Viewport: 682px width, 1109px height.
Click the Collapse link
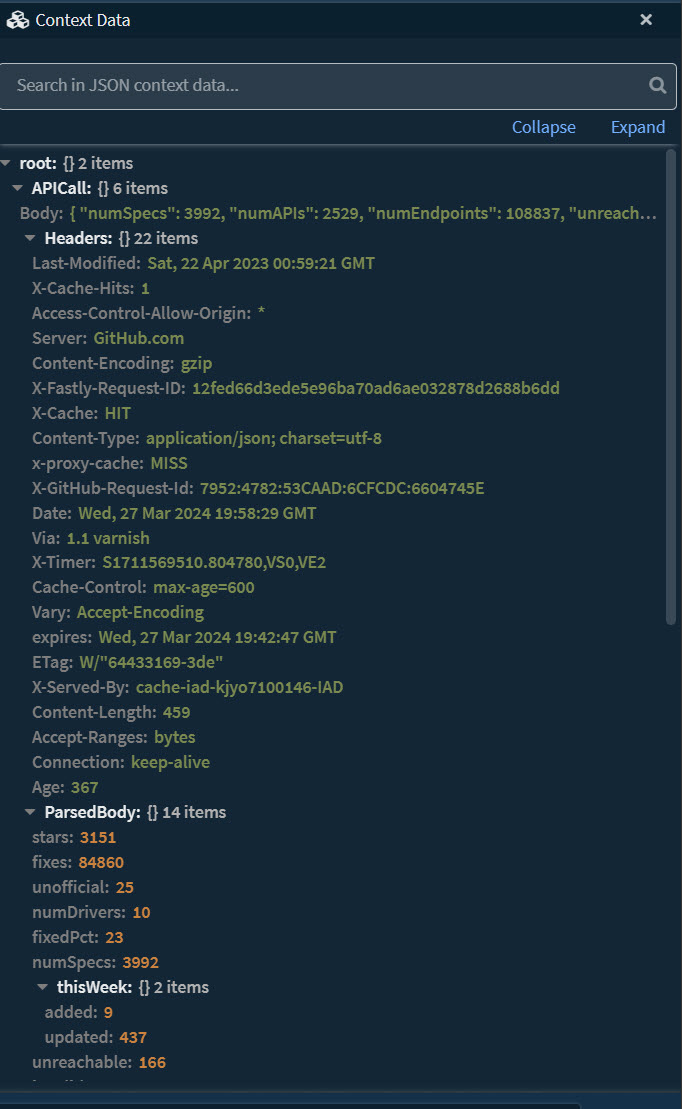pos(543,127)
